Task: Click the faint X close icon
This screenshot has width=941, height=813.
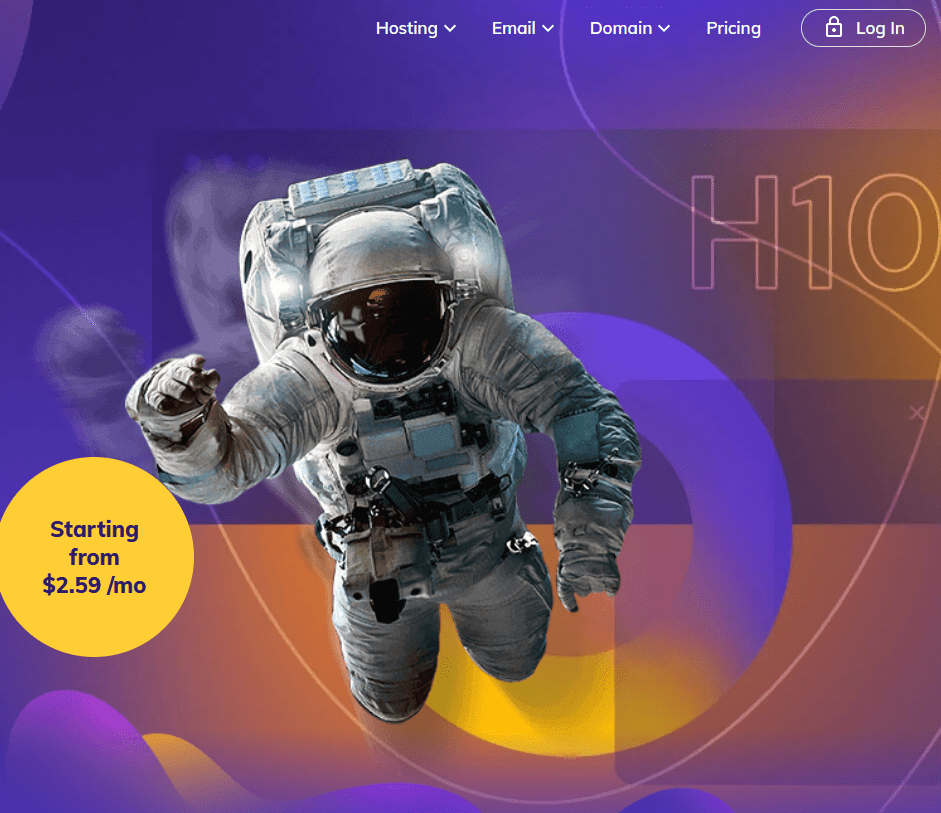Action: pos(916,412)
